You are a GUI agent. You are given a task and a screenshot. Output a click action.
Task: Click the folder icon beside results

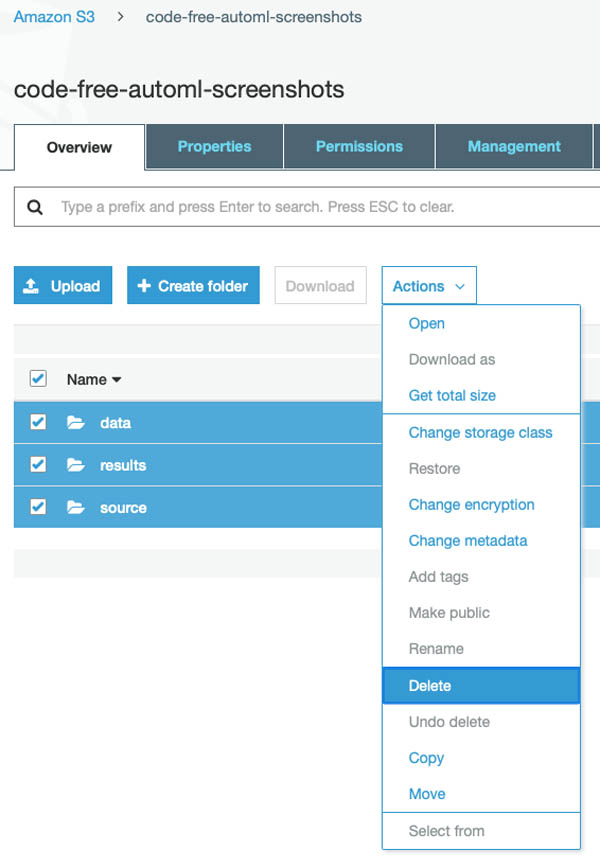coord(76,465)
